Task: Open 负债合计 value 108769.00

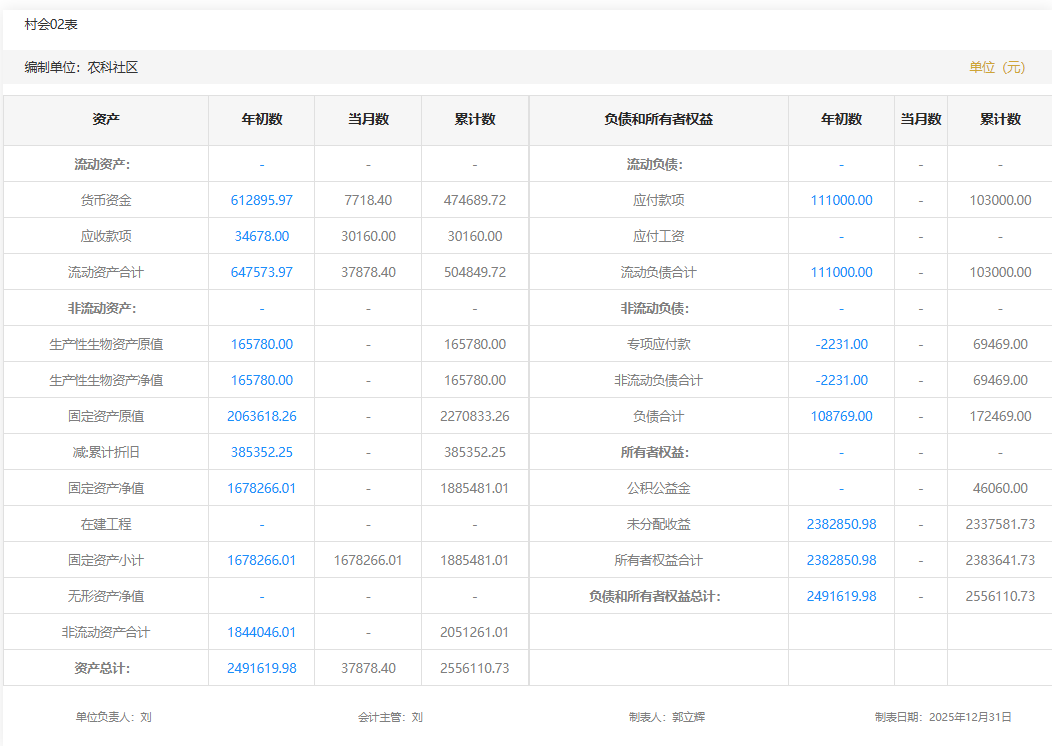Action: [x=841, y=416]
